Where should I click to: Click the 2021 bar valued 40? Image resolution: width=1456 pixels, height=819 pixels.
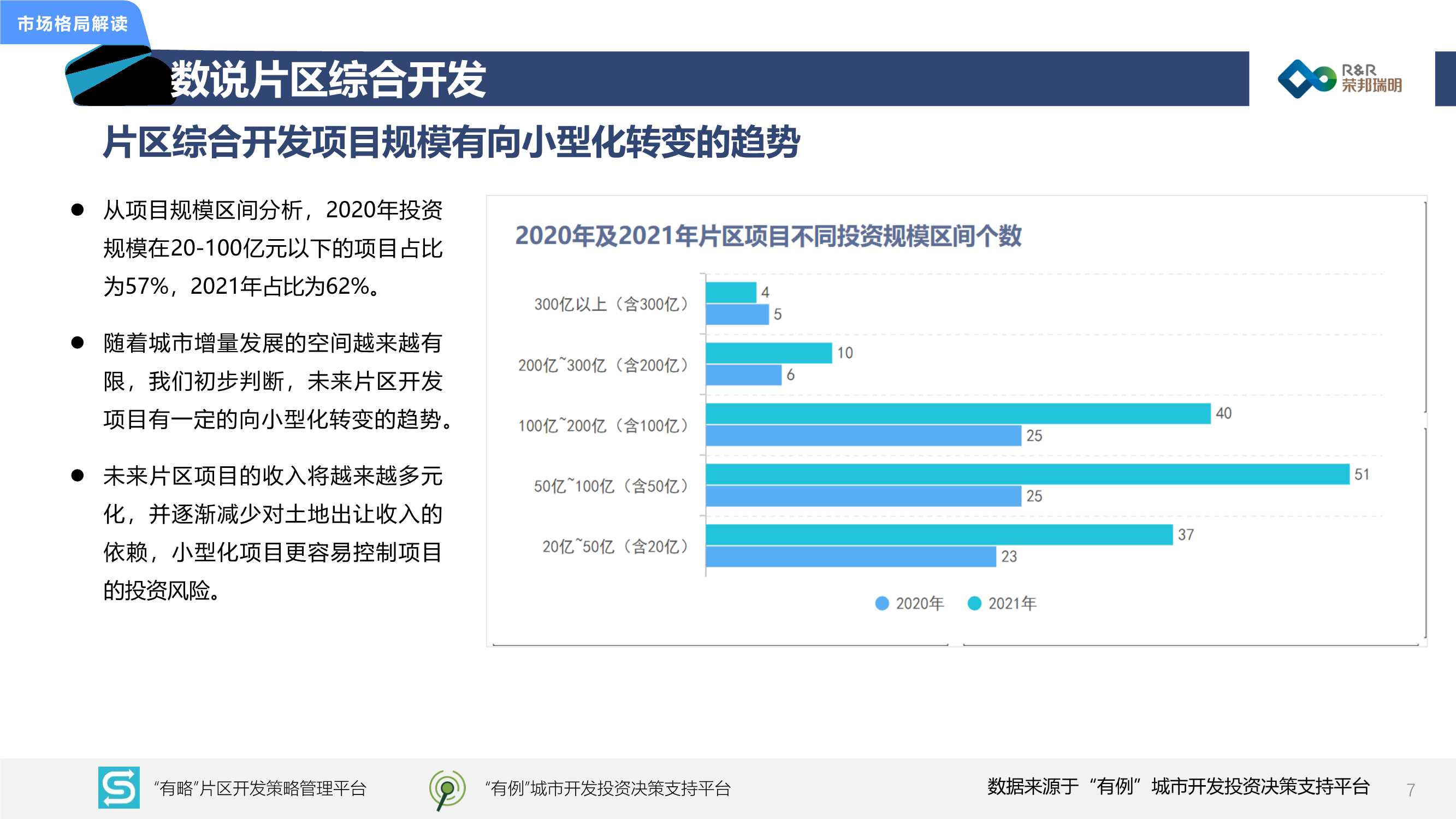pos(958,414)
